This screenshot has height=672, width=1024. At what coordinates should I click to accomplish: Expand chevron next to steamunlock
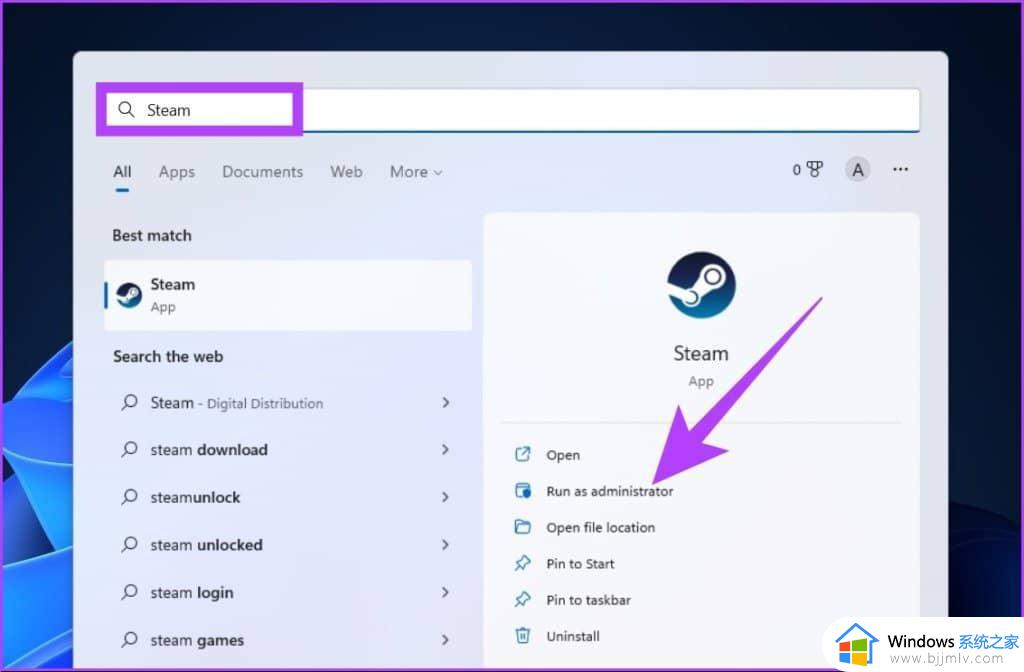[x=445, y=497]
